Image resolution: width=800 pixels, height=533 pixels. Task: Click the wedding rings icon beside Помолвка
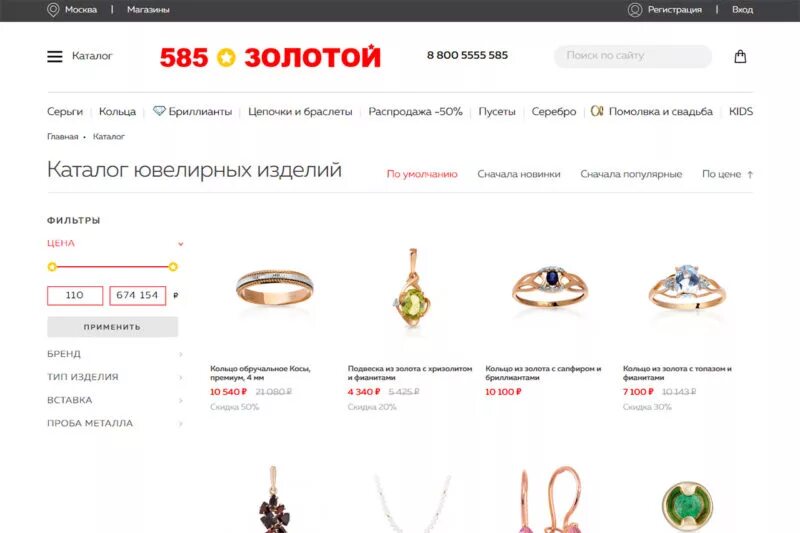click(597, 111)
